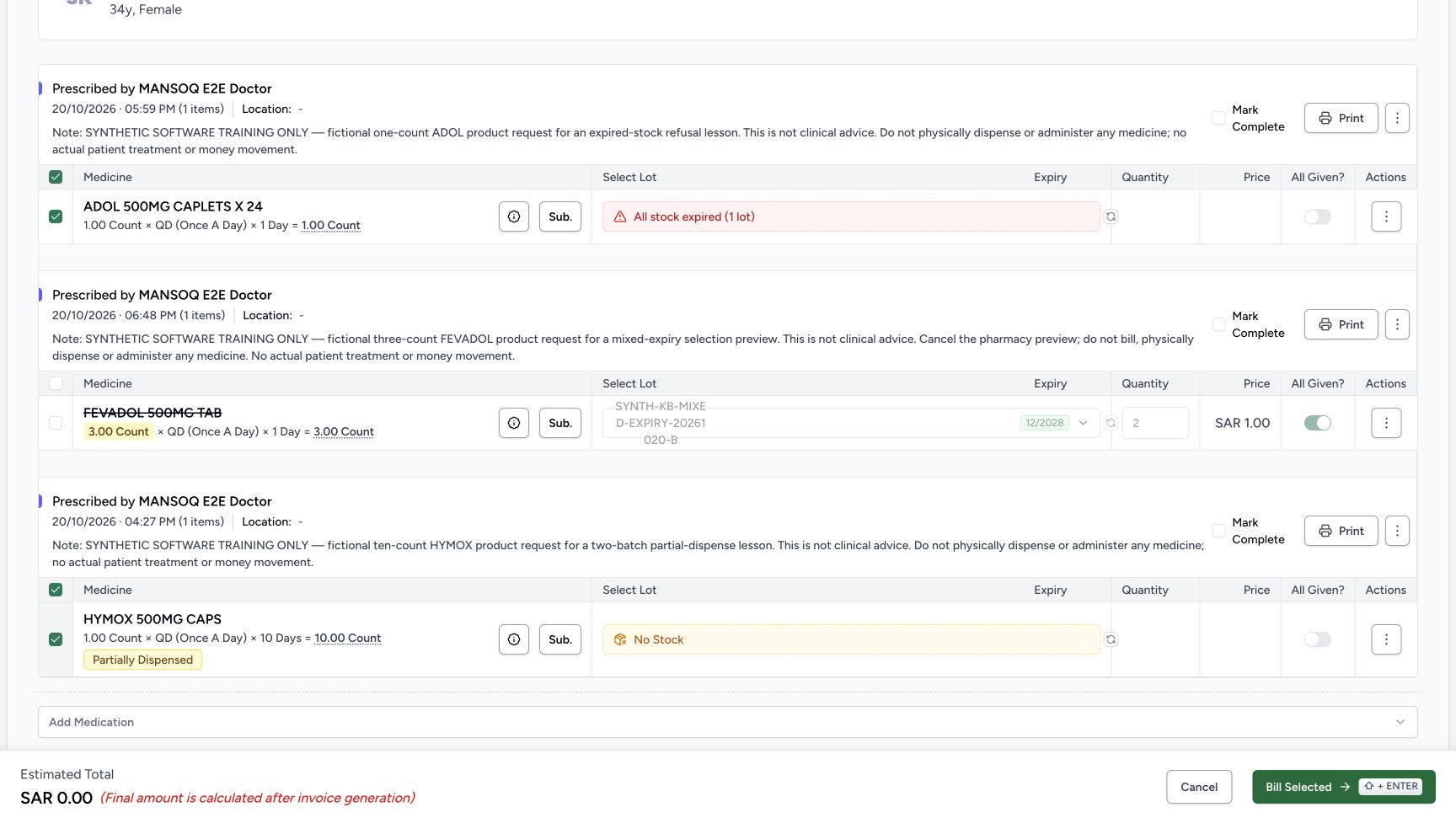The height and width of the screenshot is (823, 1456).
Task: Tick Mark Complete for 06:48 PM prescription
Action: tap(1218, 324)
